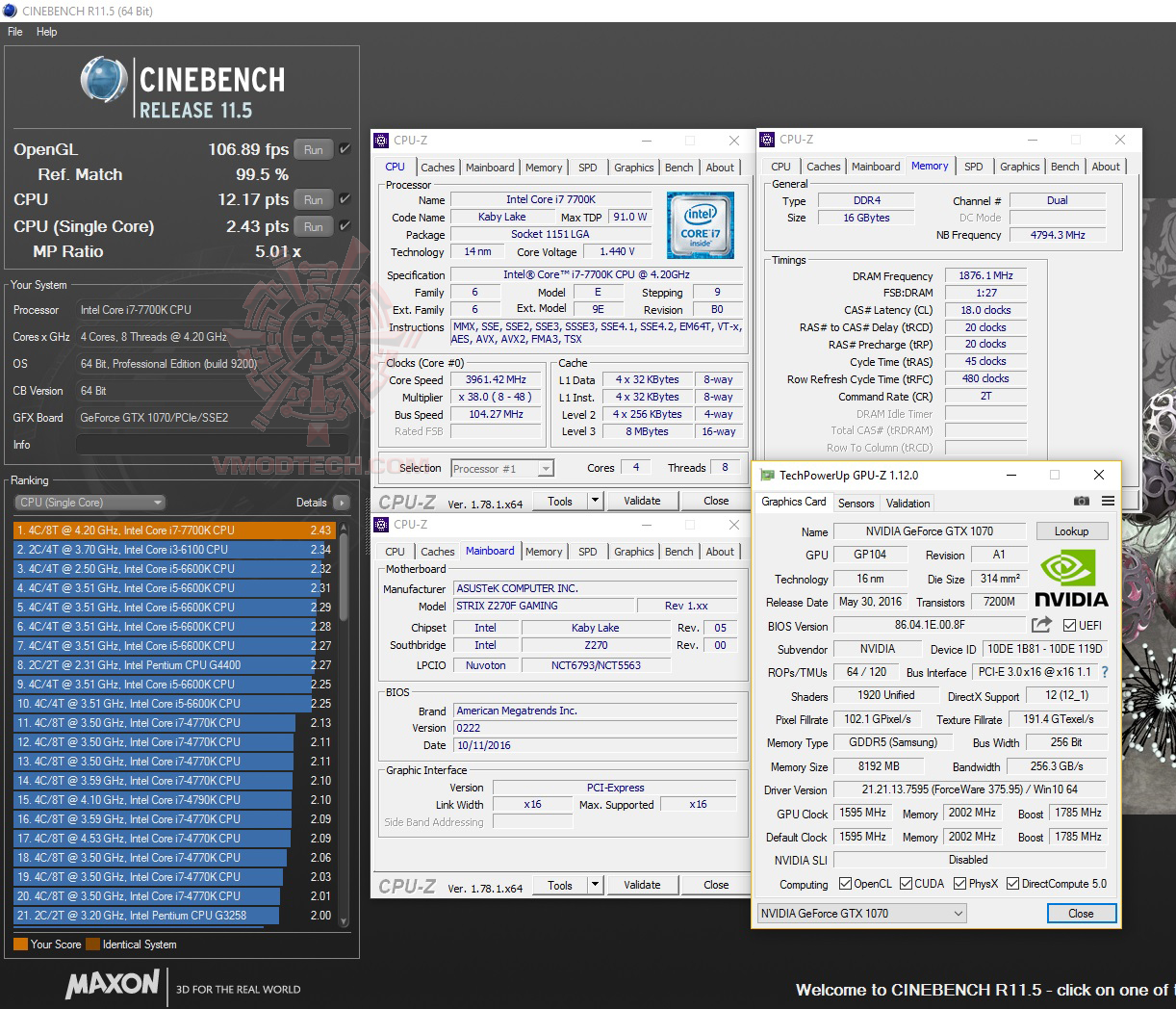
Task: Open Tools dropdown arrow in Mainboard CPU-Z window
Action: click(x=595, y=885)
